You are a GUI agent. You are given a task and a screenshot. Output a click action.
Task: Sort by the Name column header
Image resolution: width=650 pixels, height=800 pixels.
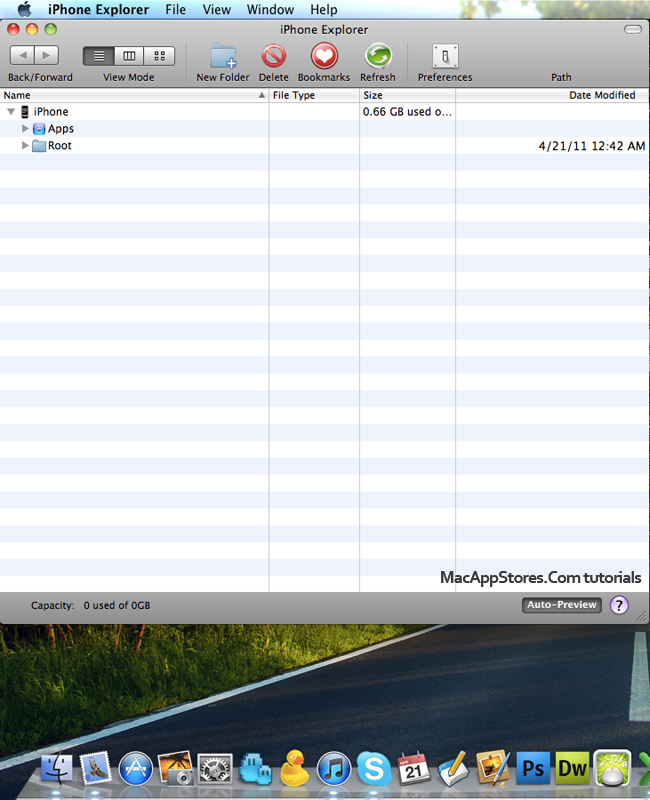(134, 95)
